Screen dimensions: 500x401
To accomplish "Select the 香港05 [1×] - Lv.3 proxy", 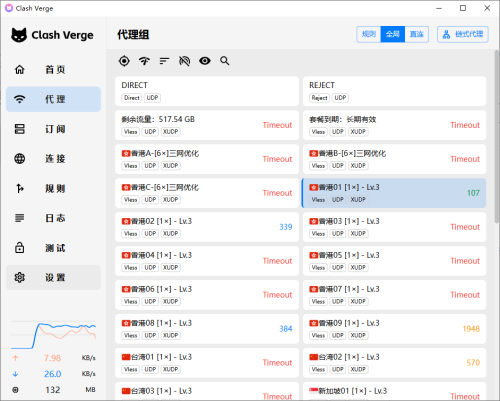I will [x=394, y=261].
